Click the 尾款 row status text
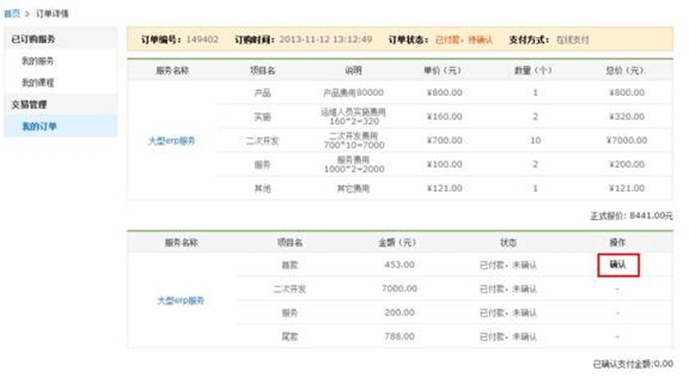Image resolution: width=689 pixels, height=377 pixels. pyautogui.click(x=508, y=337)
